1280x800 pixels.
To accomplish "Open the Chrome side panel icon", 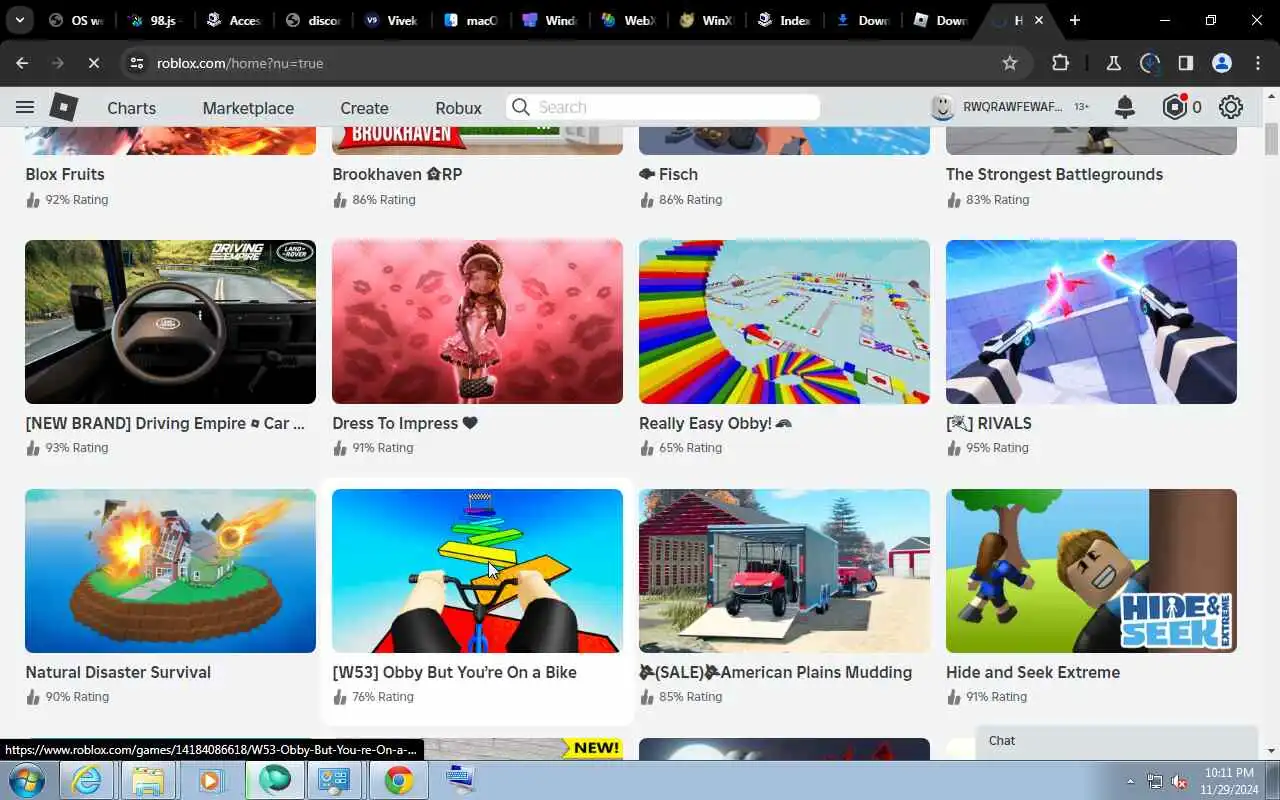I will pos(1186,63).
